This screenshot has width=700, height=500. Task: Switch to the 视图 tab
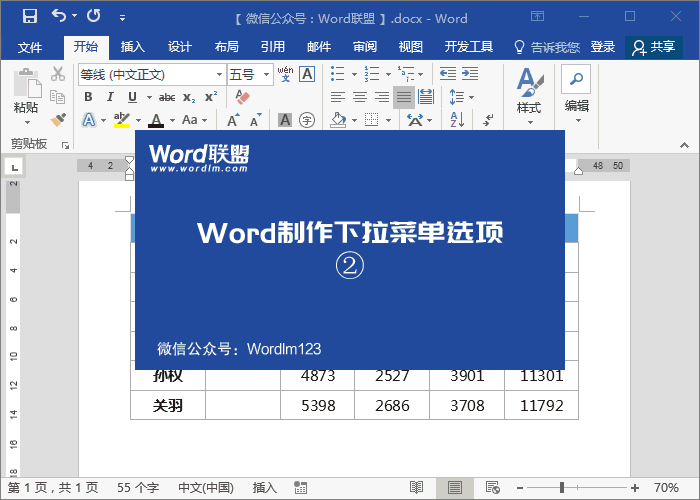[410, 47]
